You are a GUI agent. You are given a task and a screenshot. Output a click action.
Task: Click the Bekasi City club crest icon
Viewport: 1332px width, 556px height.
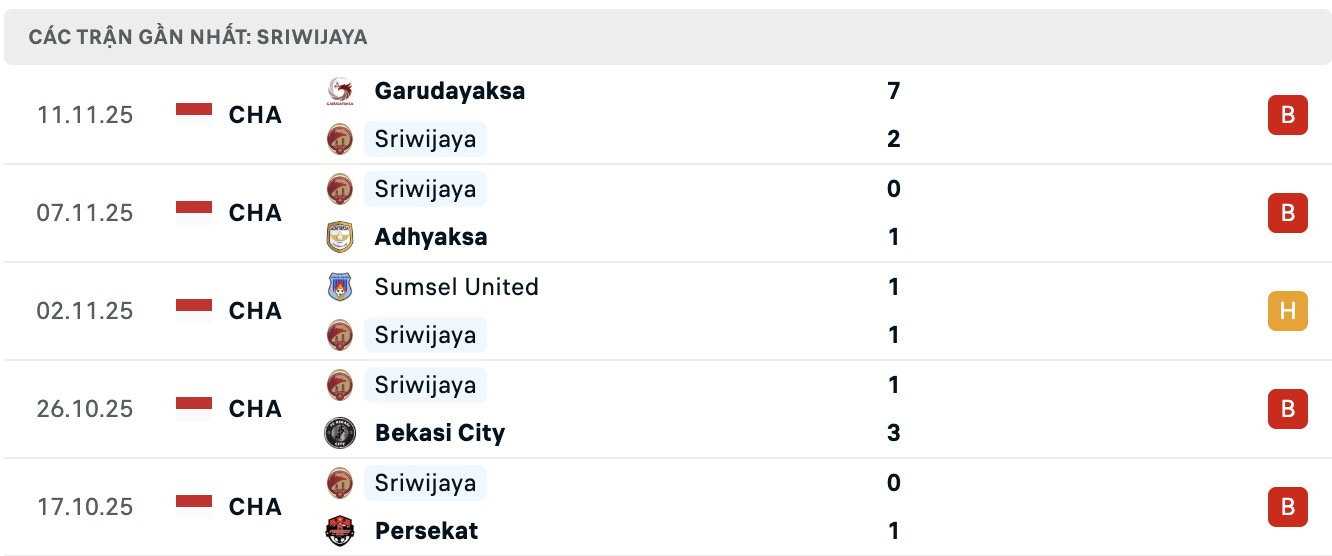(x=340, y=433)
